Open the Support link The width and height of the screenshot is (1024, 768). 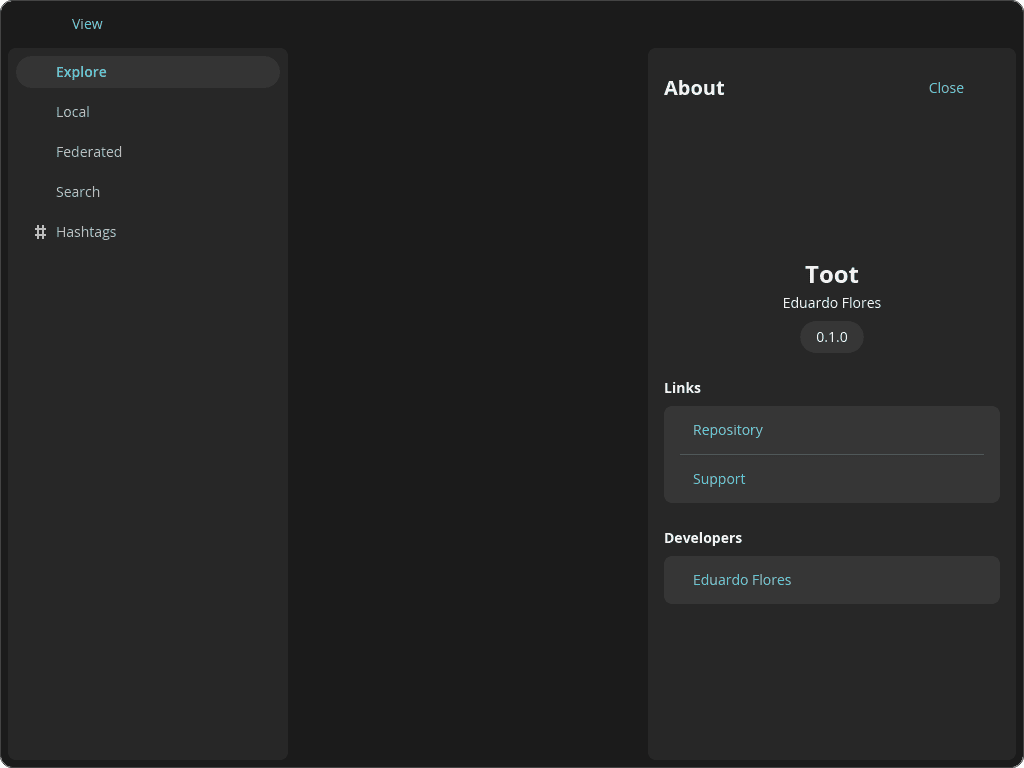[831, 479]
